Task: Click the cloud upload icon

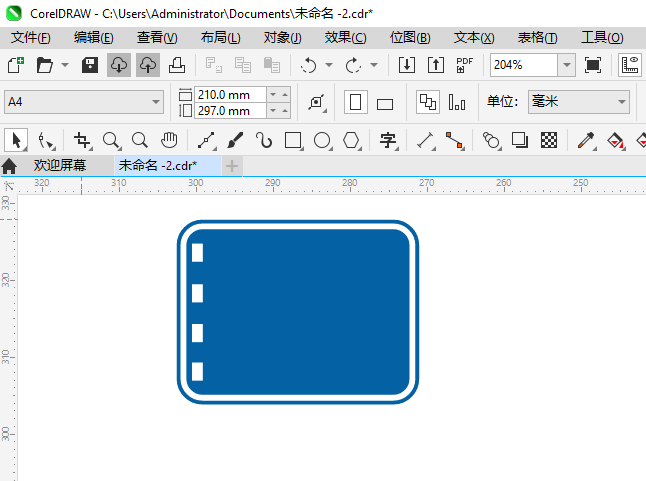Action: point(148,65)
